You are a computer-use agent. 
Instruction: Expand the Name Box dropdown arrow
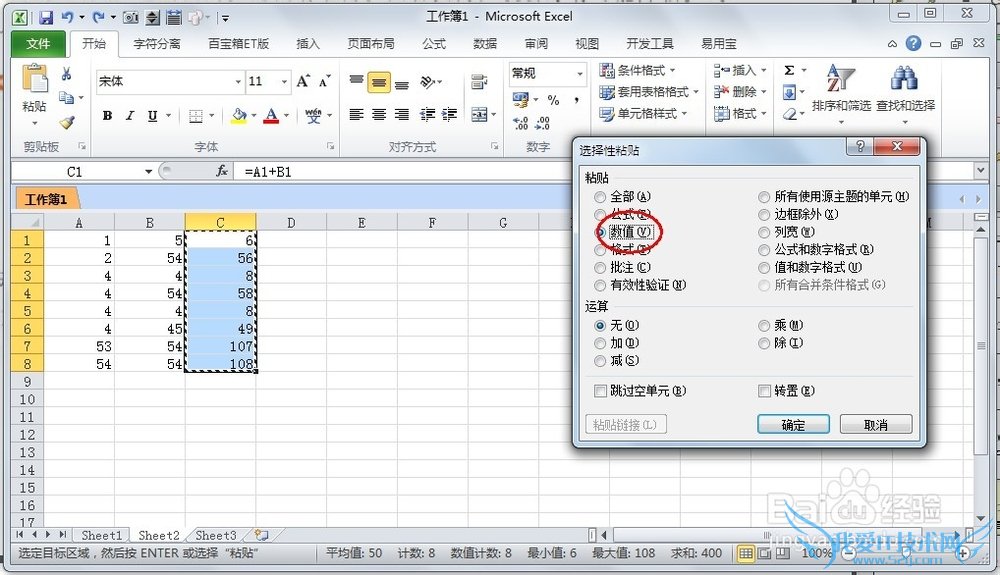148,171
